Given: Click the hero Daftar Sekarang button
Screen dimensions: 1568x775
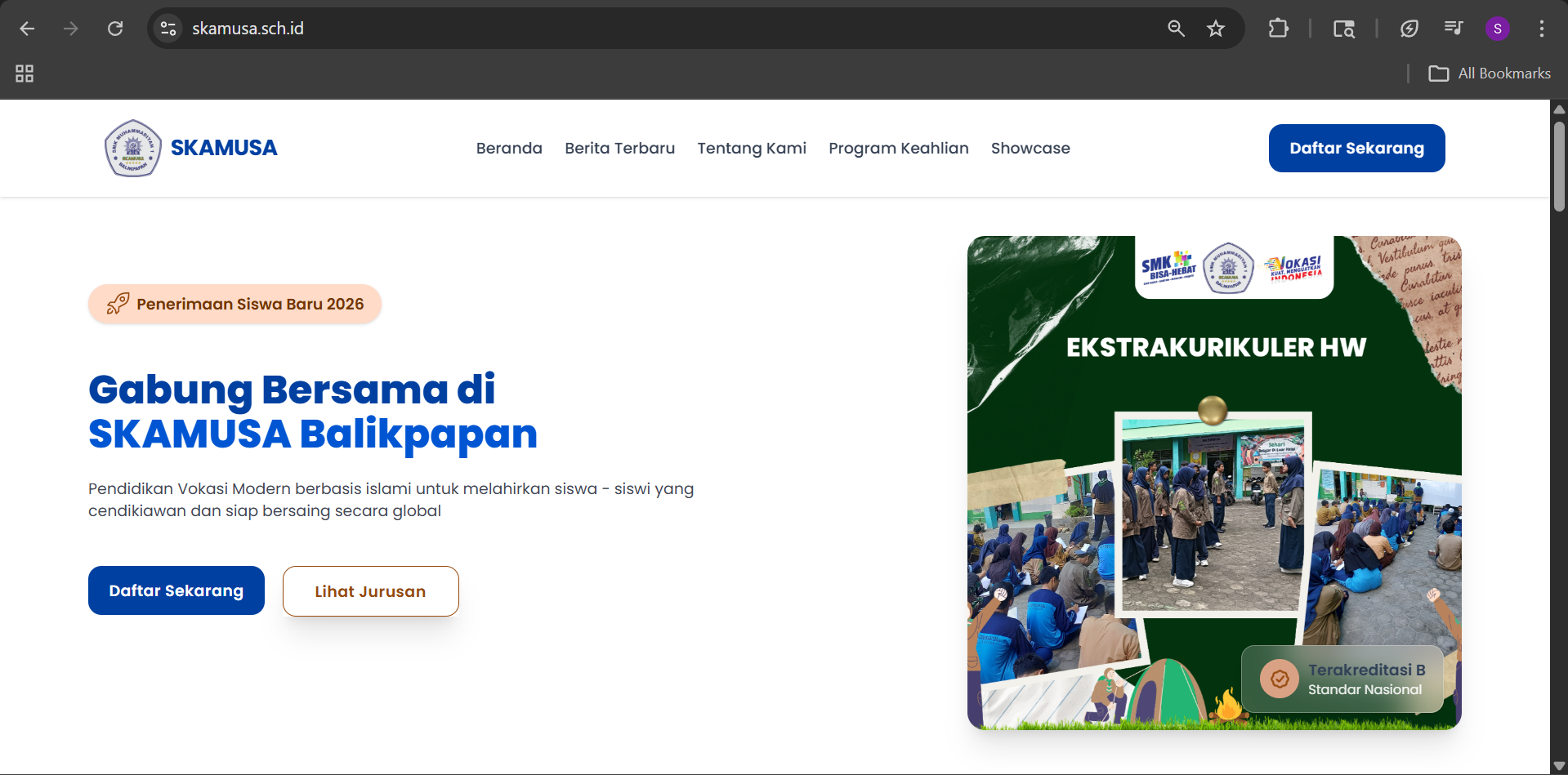Looking at the screenshot, I should click(x=176, y=590).
